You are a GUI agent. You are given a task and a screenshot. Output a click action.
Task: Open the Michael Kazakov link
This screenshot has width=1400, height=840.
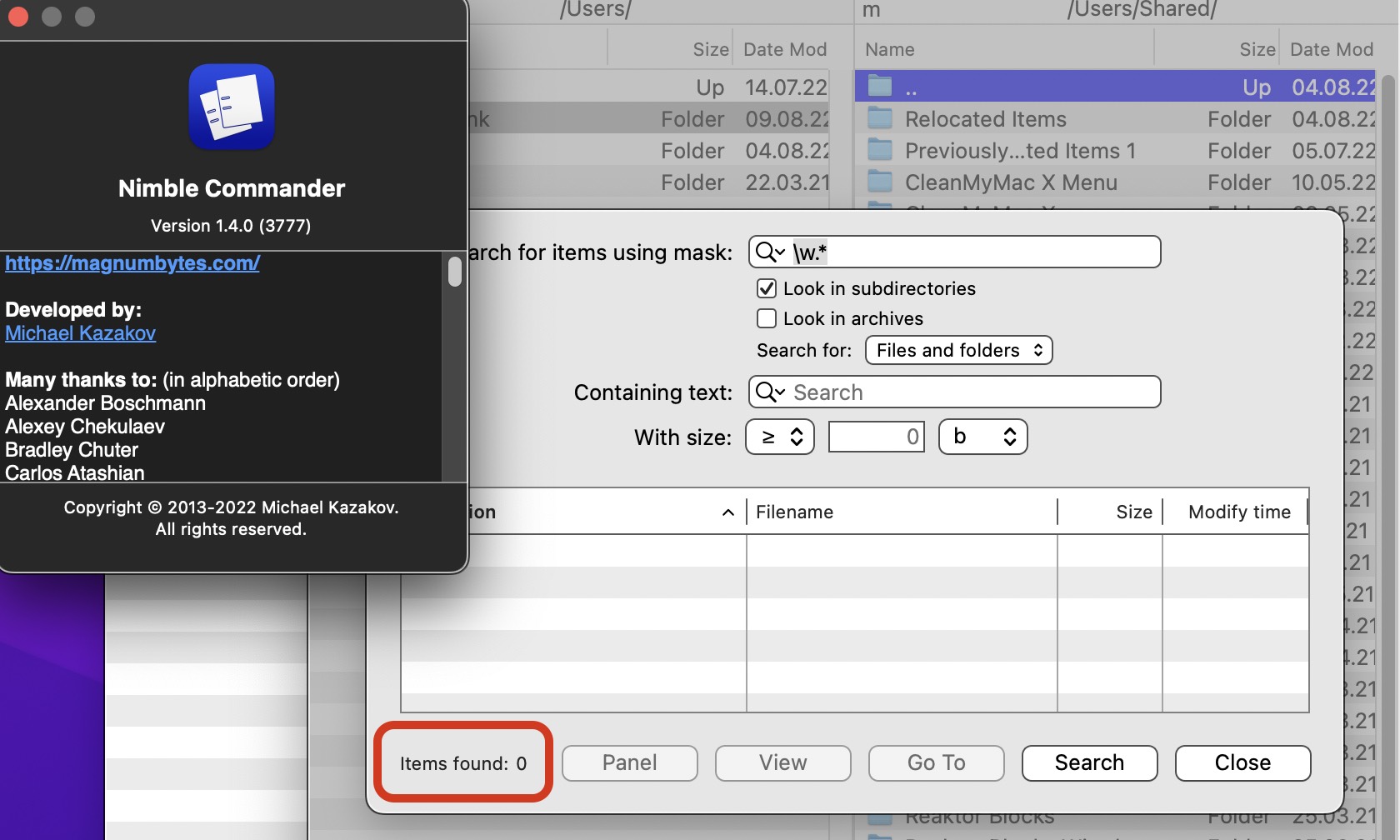point(80,333)
